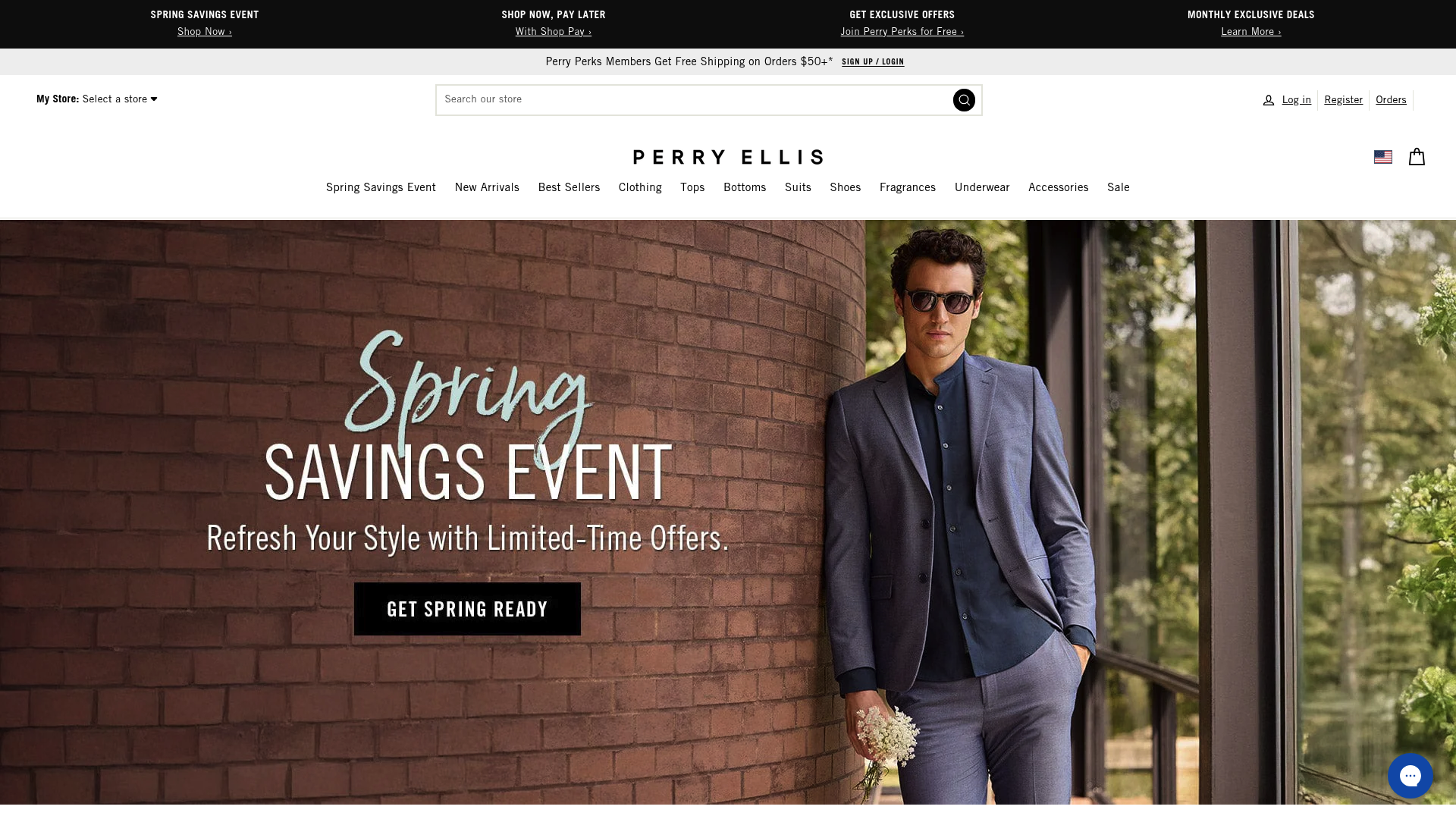Screen dimensions: 1456x819
Task: Expand the Select a store dropdown
Action: (x=120, y=99)
